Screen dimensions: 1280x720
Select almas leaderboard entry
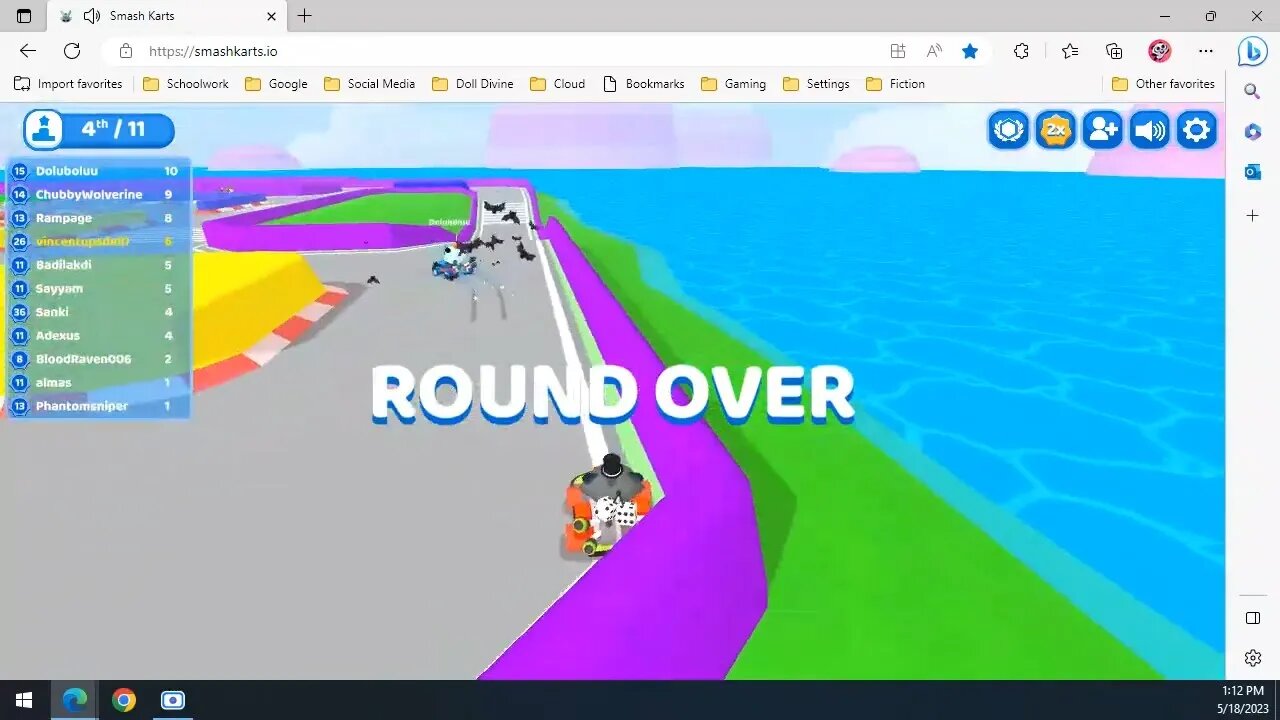97,382
